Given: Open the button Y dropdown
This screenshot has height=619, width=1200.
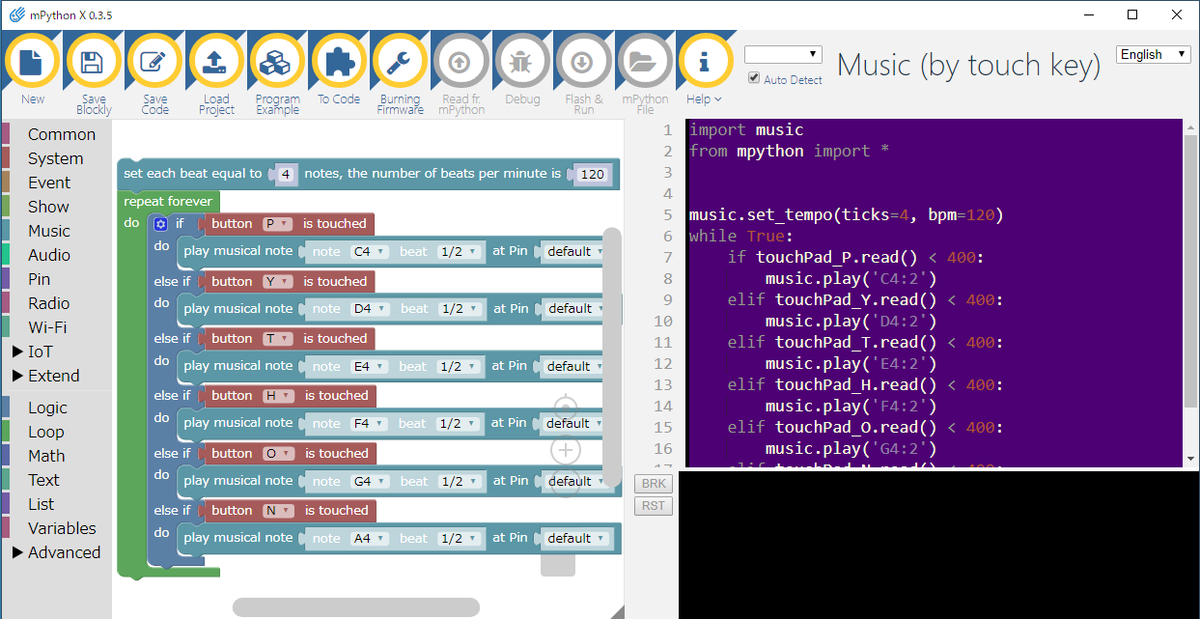Looking at the screenshot, I should click(277, 282).
